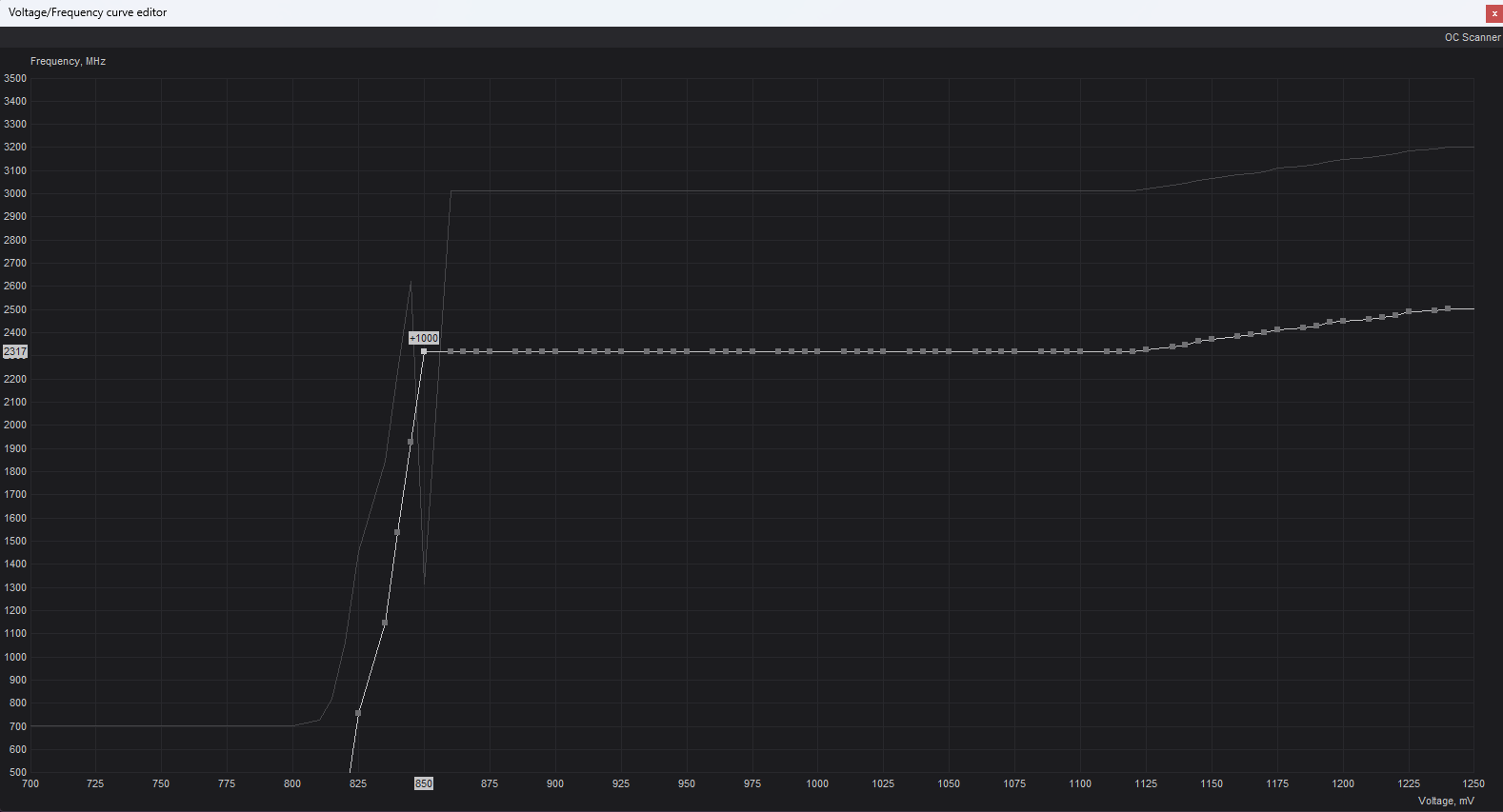Click the curve point at 900 mV
The height and width of the screenshot is (812, 1503).
pos(555,351)
